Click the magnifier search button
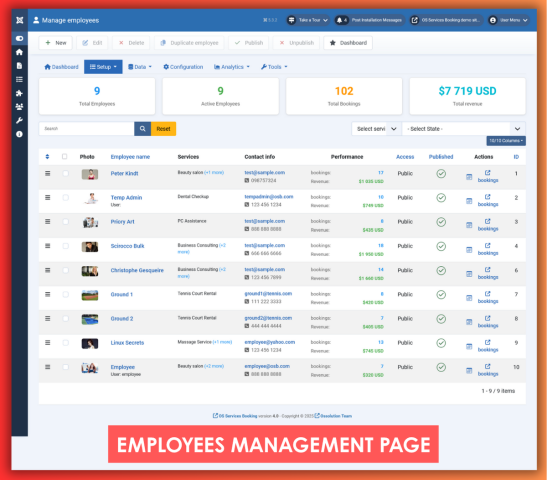Screen dimensions: 547x480 coord(143,129)
